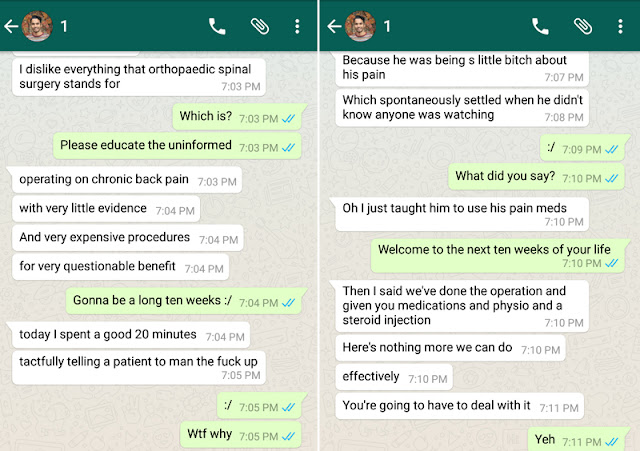Image resolution: width=640 pixels, height=451 pixels.
Task: Open contact info via name in right header
Action: click(x=387, y=26)
